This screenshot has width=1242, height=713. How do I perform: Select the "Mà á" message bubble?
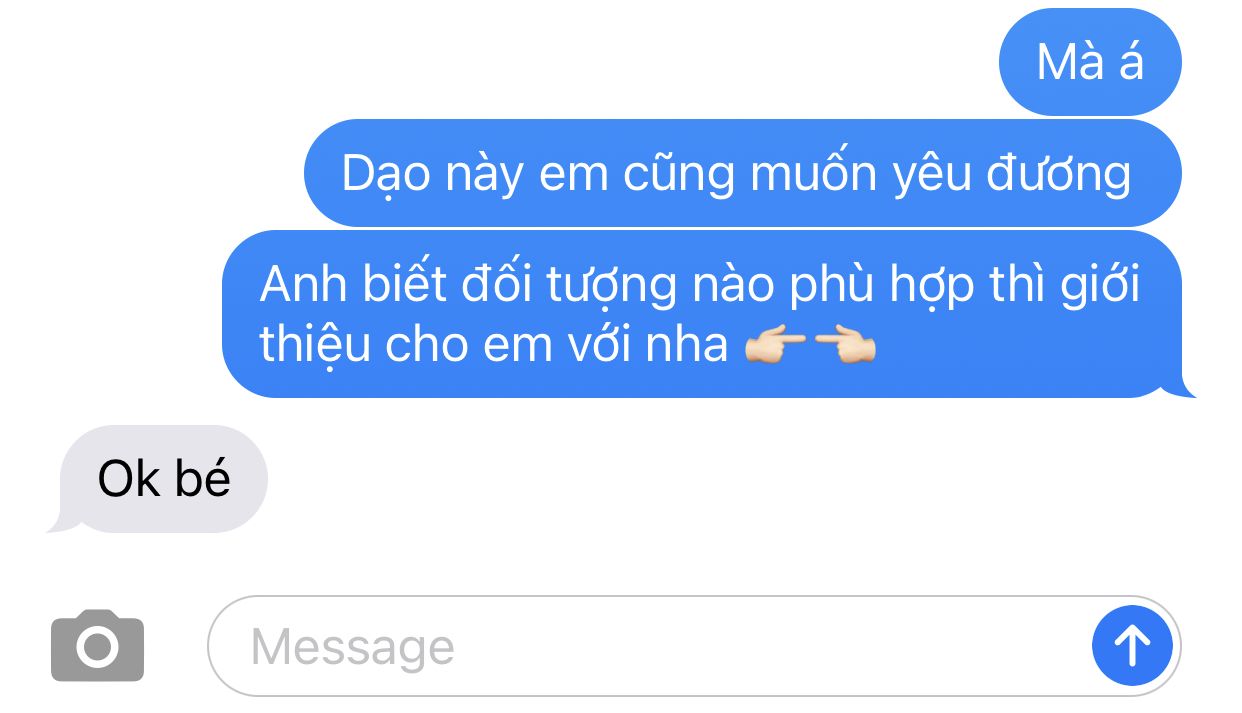tap(1090, 62)
